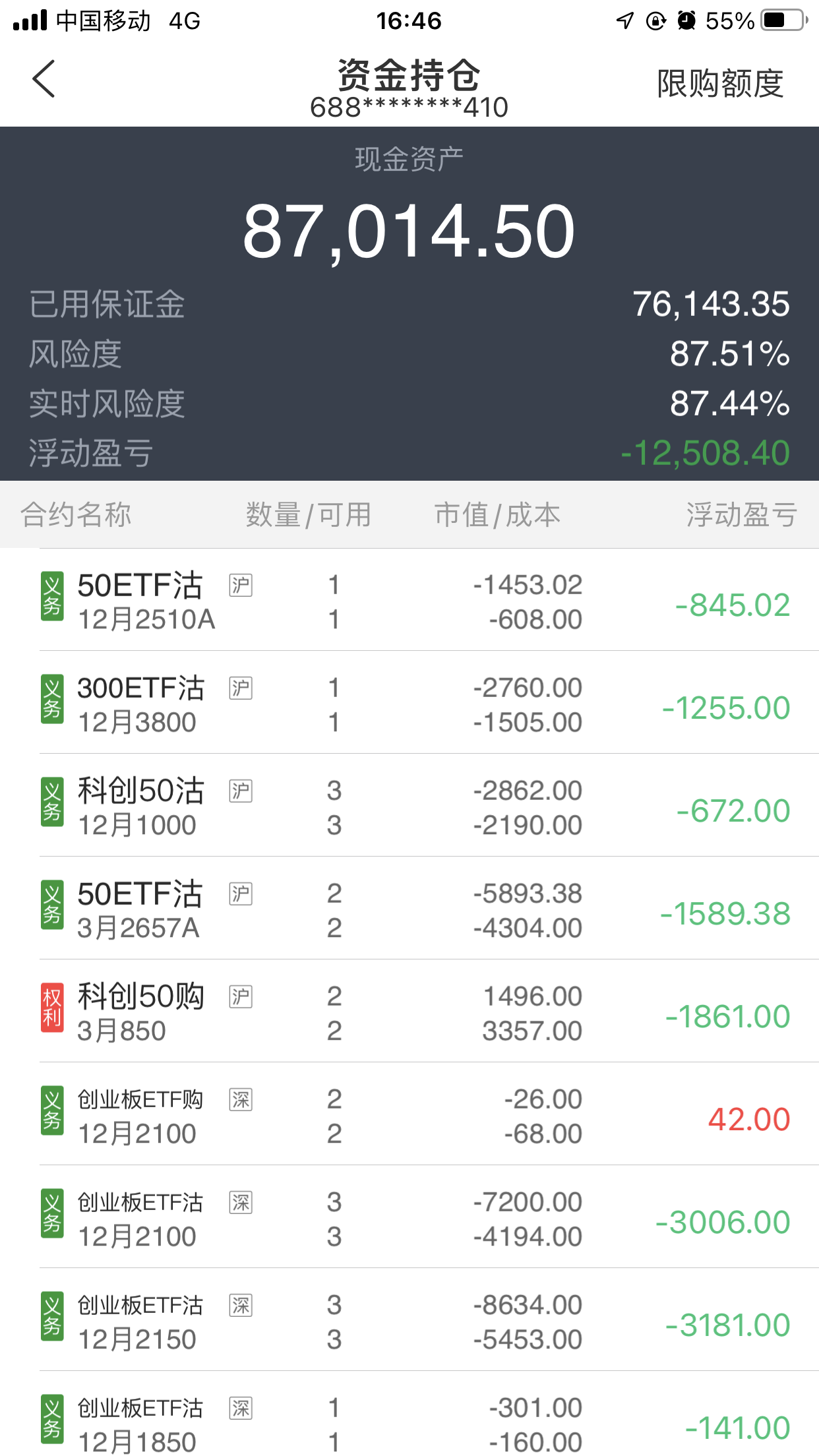Screen dimensions: 819x1456
Task: Sort by 合约名称 column header
Action: [76, 514]
